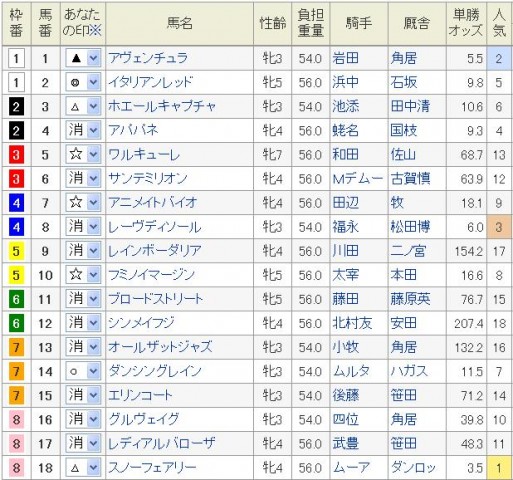Click stable link 松田博
This screenshot has height=480, width=513.
pyautogui.click(x=410, y=227)
